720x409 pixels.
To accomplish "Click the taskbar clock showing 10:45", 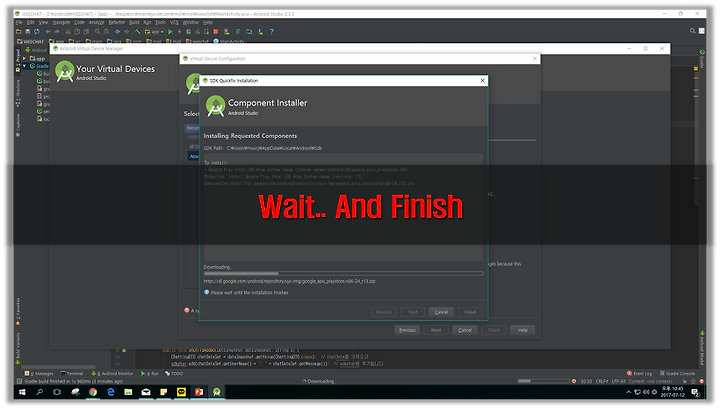I will pyautogui.click(x=672, y=392).
